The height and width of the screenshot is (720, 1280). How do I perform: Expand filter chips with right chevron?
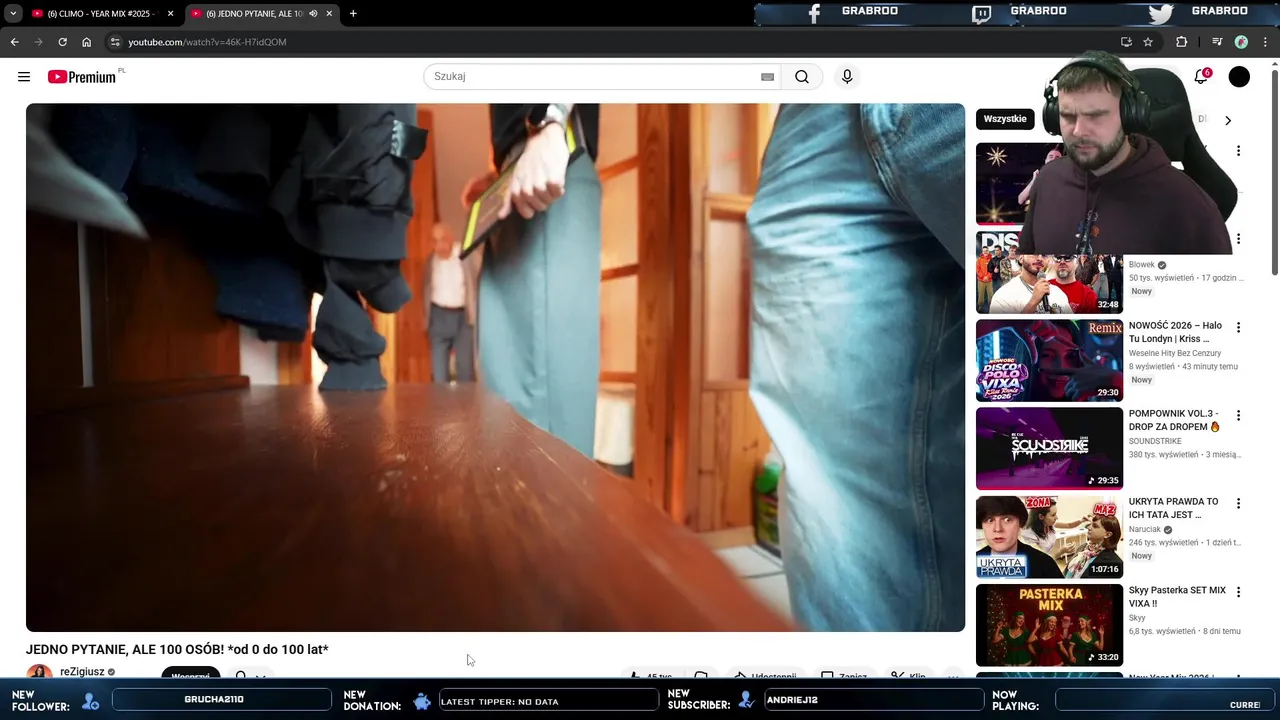click(x=1228, y=120)
